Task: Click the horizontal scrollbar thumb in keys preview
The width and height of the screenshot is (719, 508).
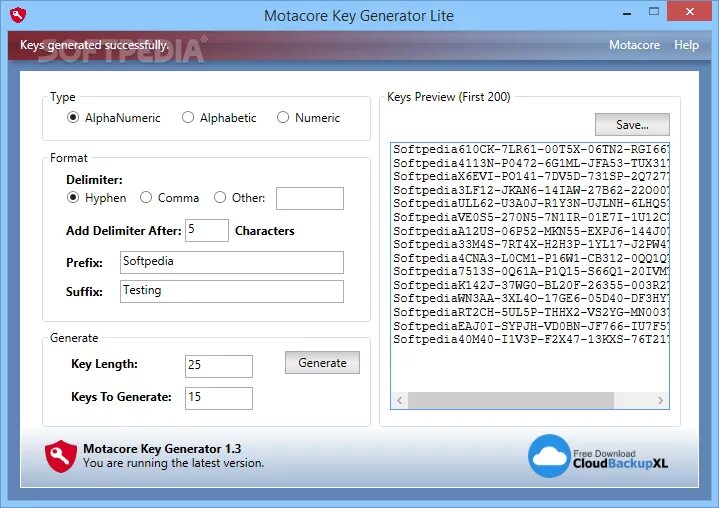Action: pyautogui.click(x=511, y=400)
